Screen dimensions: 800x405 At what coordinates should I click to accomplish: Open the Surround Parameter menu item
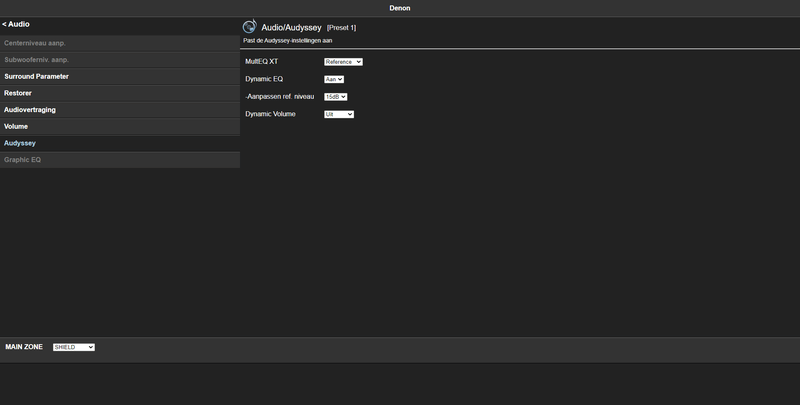pyautogui.click(x=120, y=77)
